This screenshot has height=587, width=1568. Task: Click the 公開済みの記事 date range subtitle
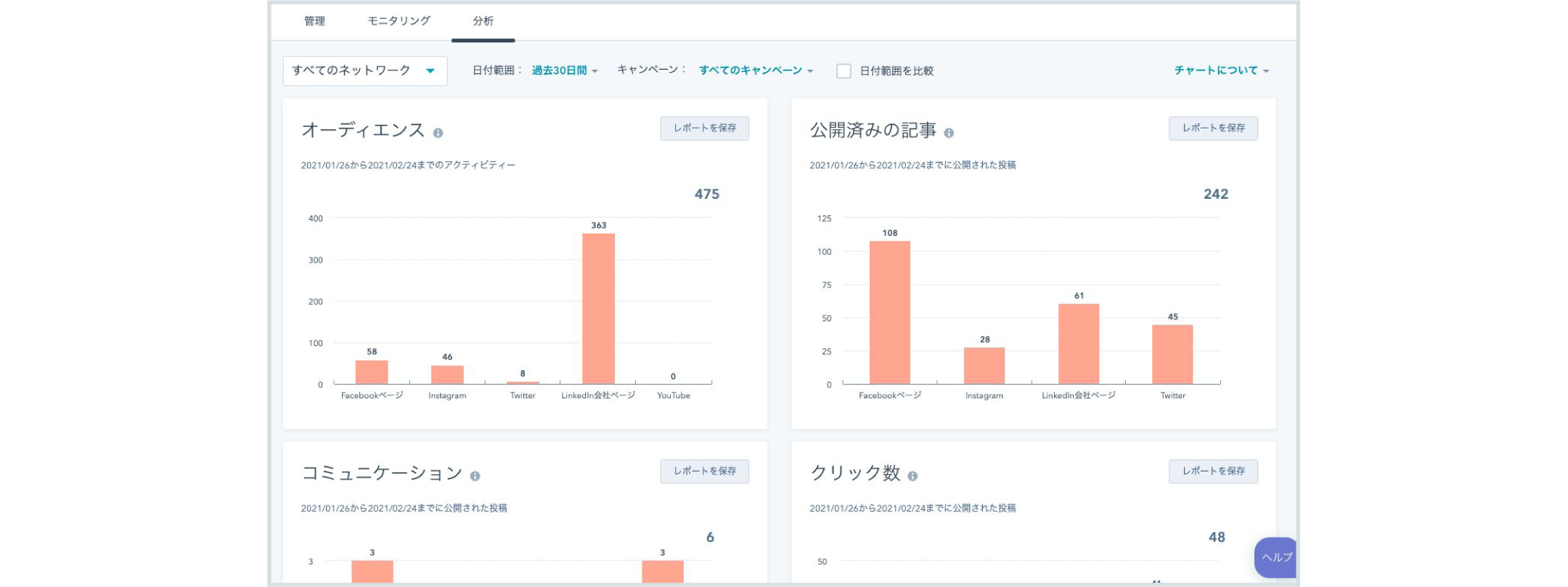913,165
